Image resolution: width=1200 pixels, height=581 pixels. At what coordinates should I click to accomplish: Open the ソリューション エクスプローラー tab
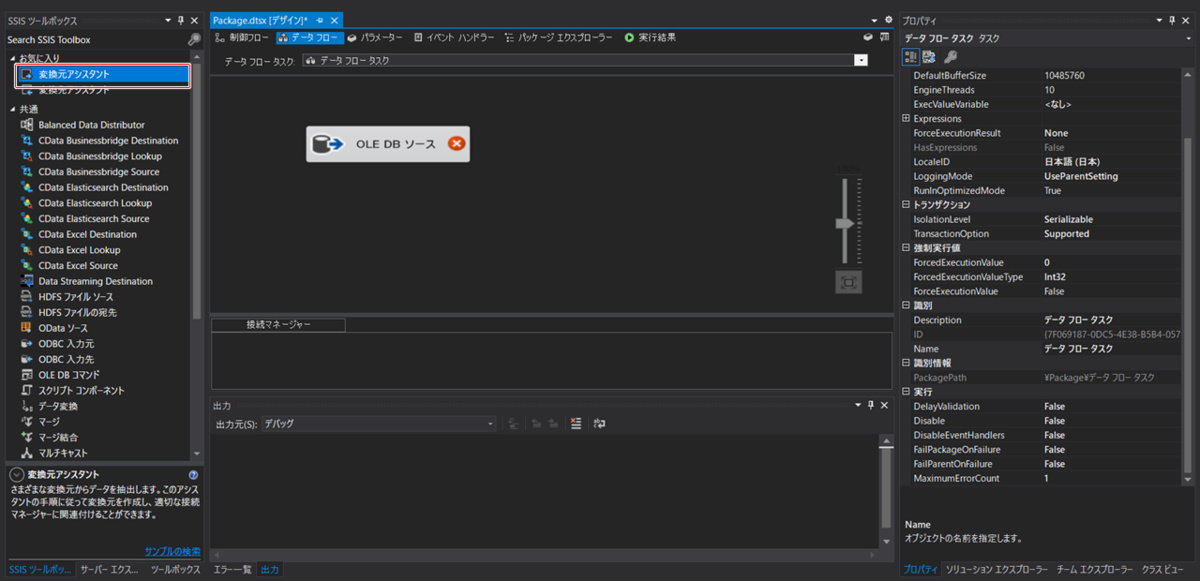[996, 569]
